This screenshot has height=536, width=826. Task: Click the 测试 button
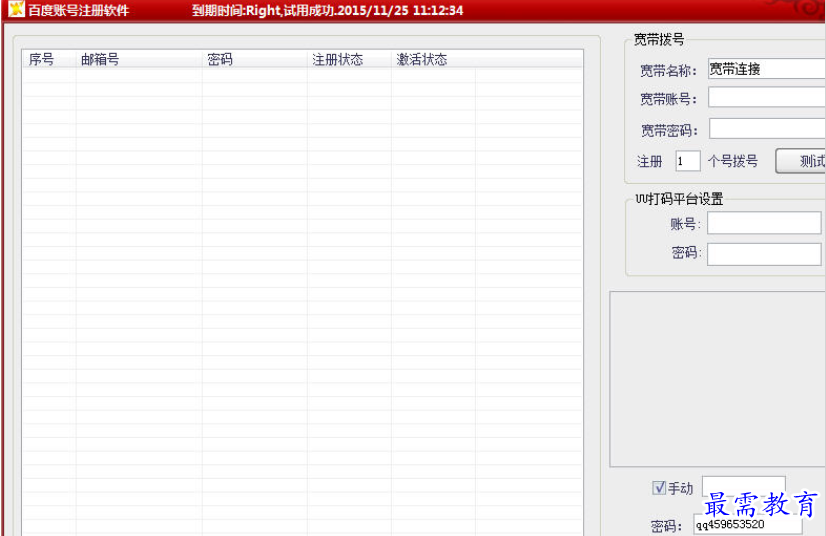(801, 161)
